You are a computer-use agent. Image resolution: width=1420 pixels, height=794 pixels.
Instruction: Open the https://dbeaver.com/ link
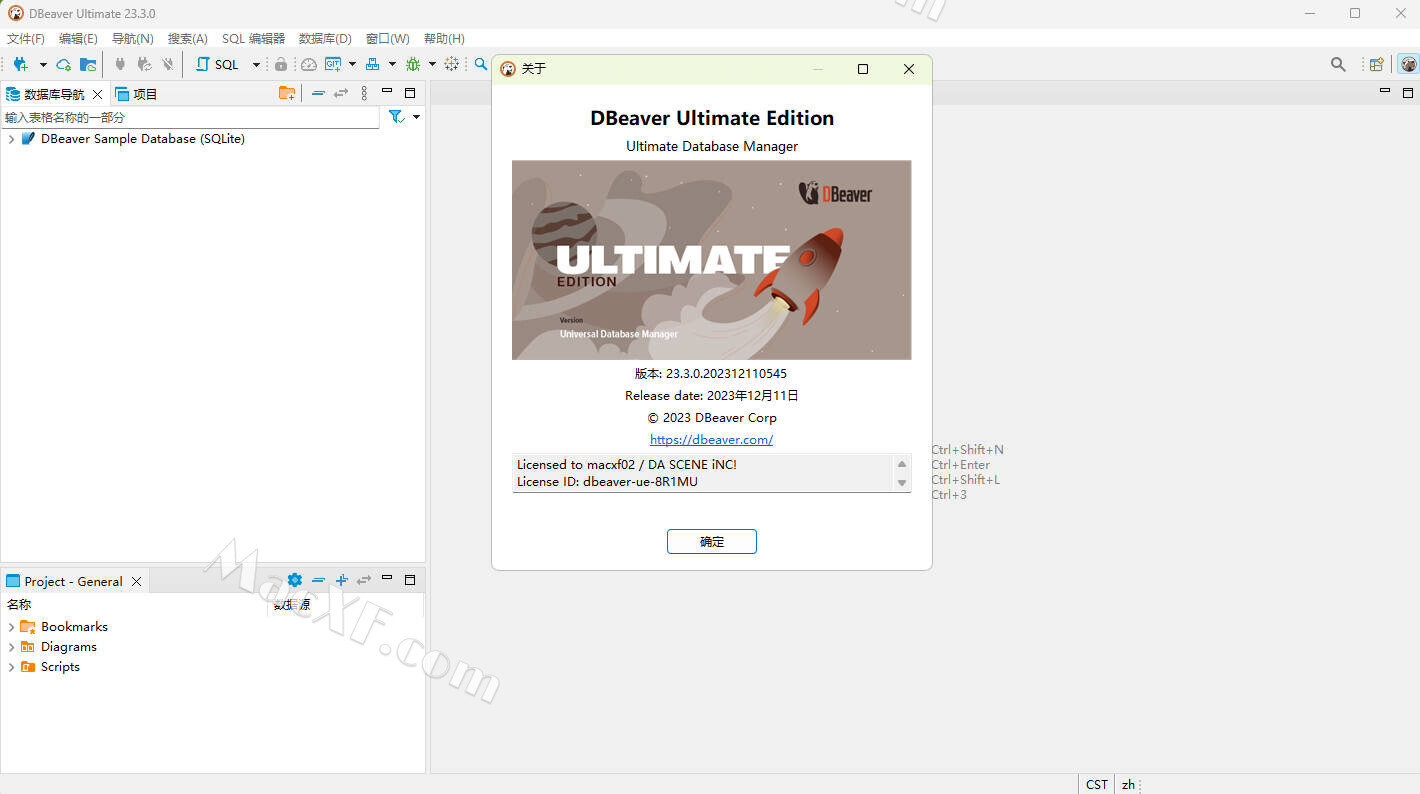coord(711,439)
